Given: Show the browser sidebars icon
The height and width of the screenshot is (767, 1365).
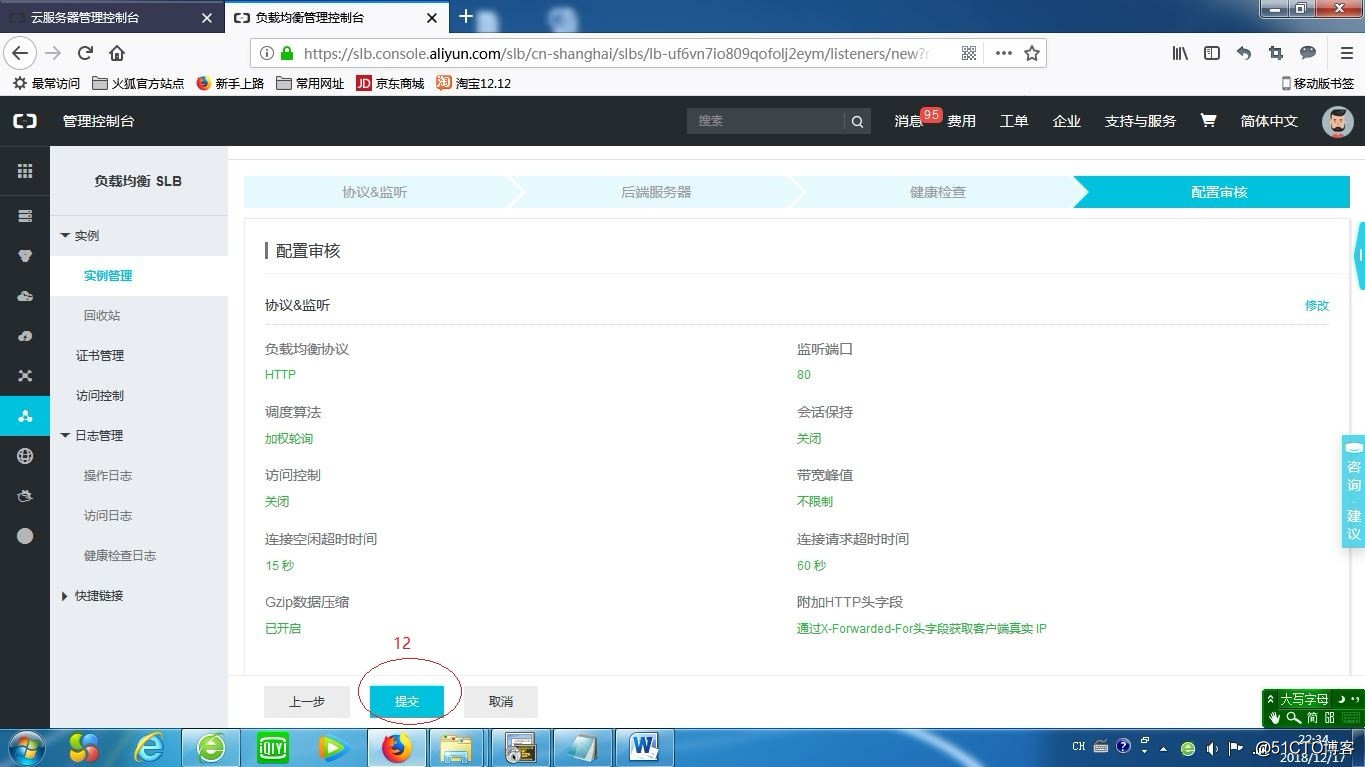Looking at the screenshot, I should point(1212,53).
